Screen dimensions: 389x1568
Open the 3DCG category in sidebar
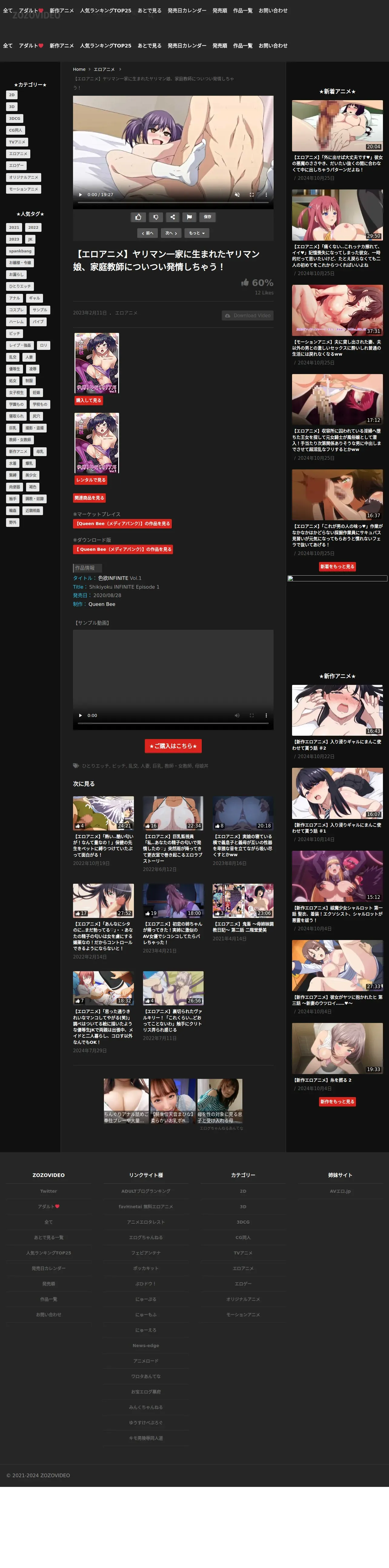pos(15,119)
